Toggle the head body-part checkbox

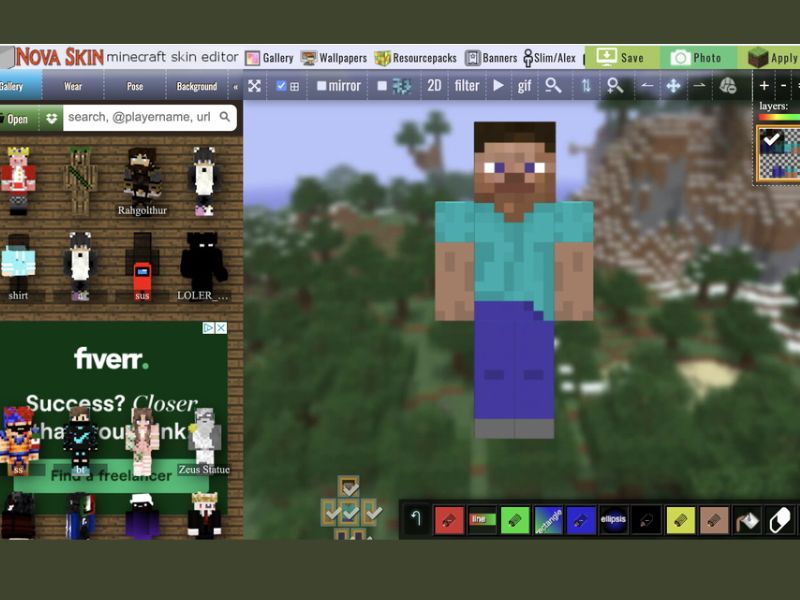349,488
